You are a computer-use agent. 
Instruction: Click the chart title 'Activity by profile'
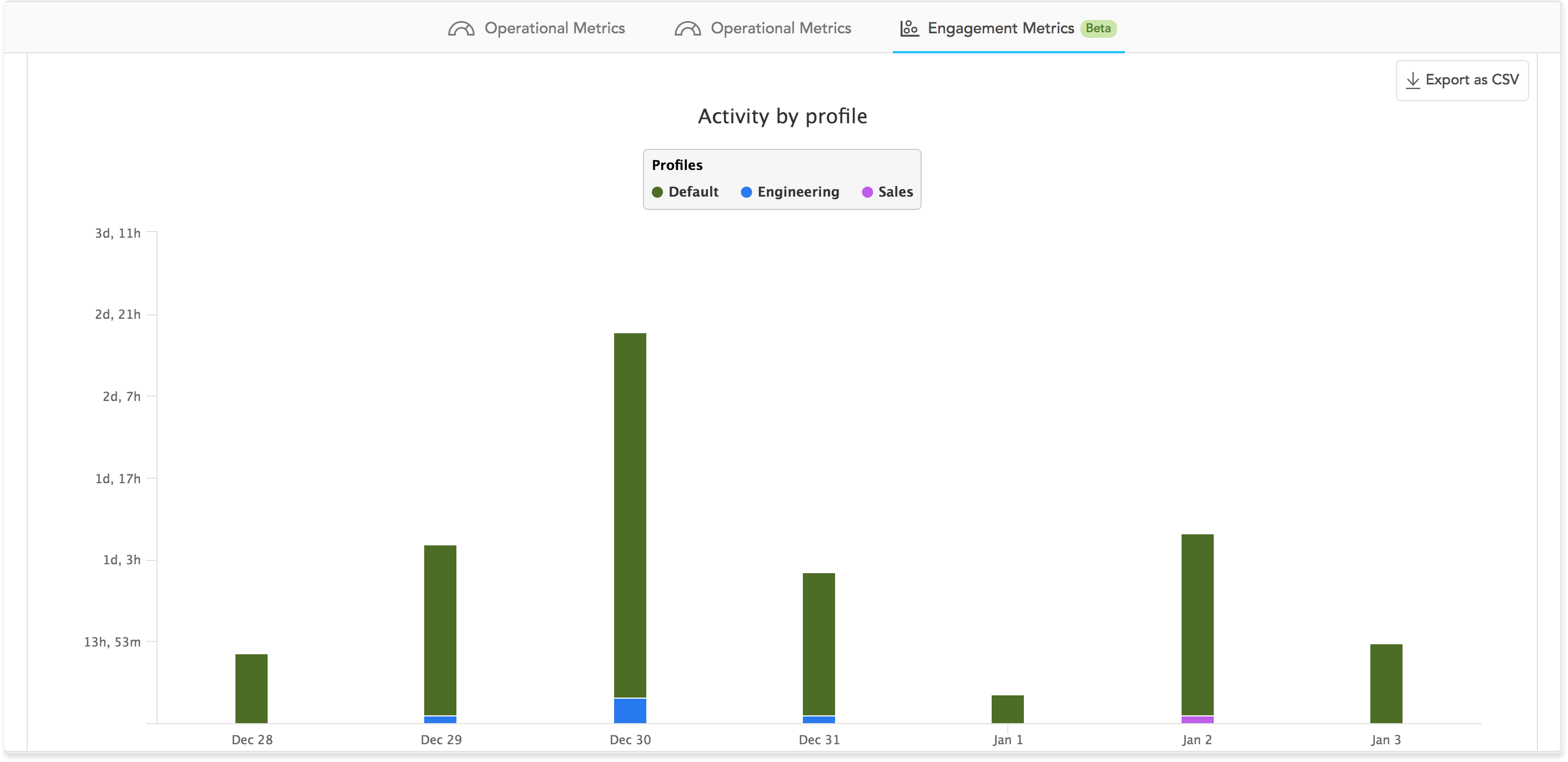tap(782, 116)
